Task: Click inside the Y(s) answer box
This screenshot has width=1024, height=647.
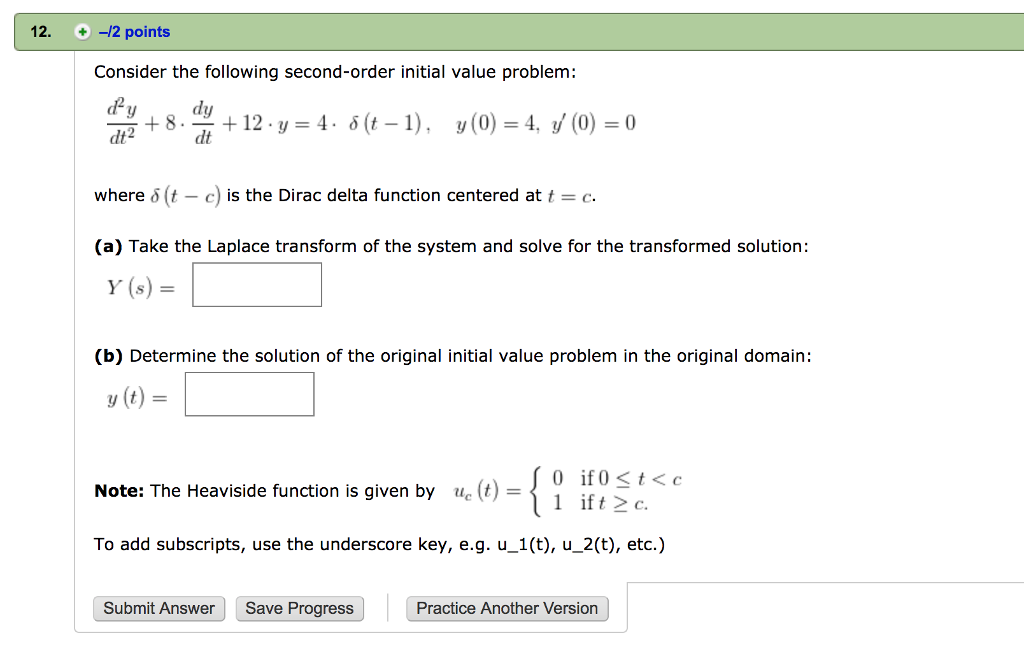Action: click(257, 284)
